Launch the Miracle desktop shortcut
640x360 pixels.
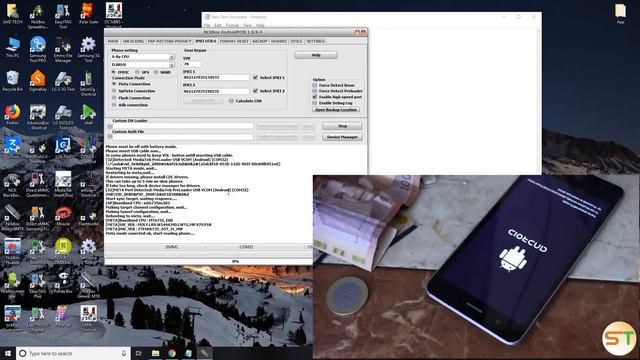[x=63, y=215]
